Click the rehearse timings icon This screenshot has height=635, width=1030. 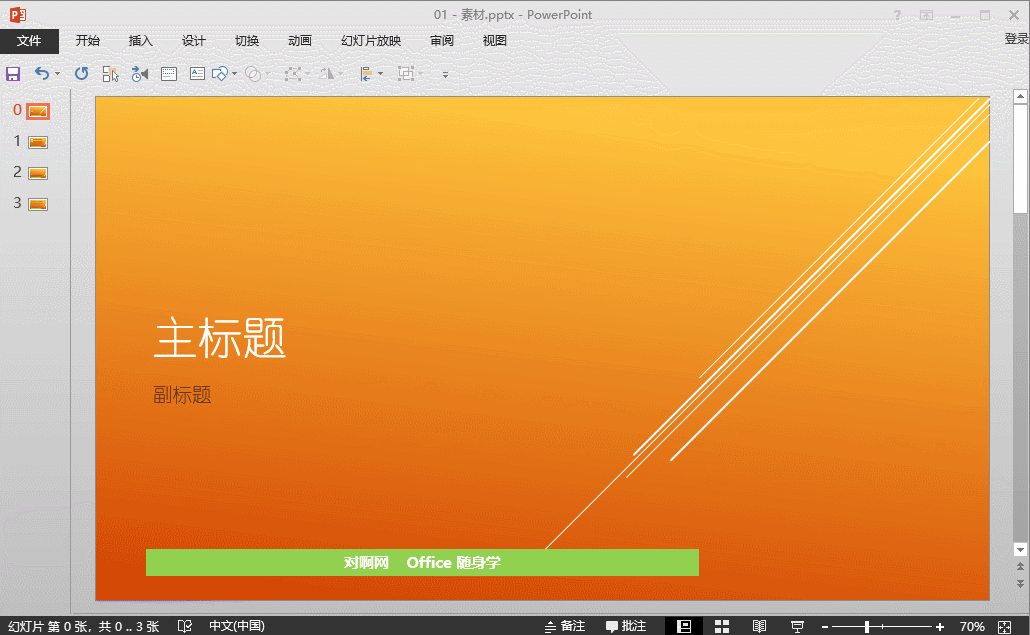(139, 74)
